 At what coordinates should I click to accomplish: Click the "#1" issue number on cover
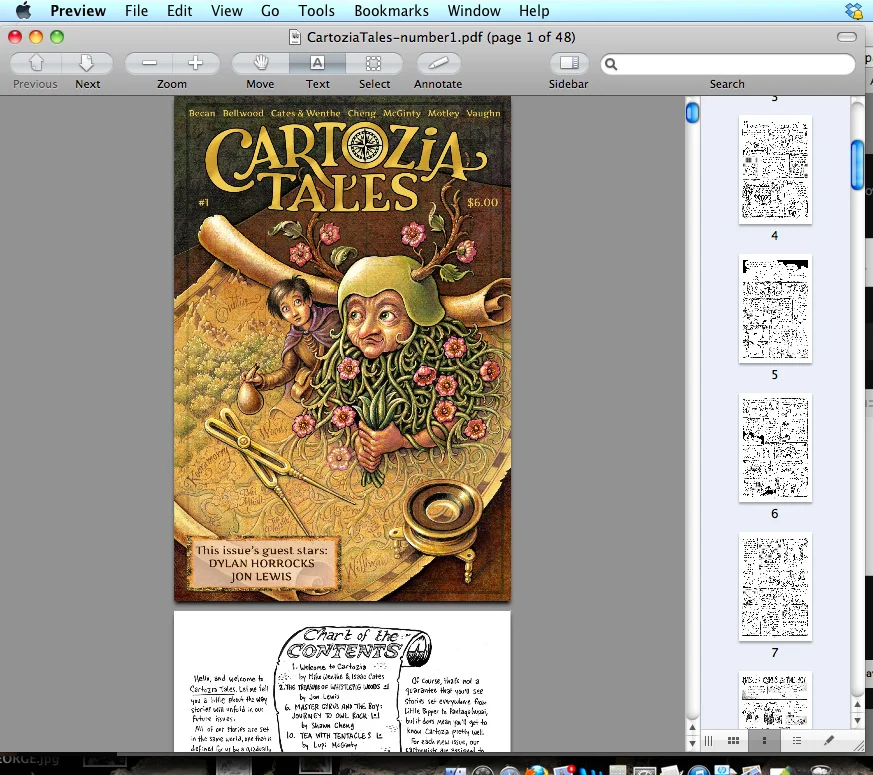point(204,203)
